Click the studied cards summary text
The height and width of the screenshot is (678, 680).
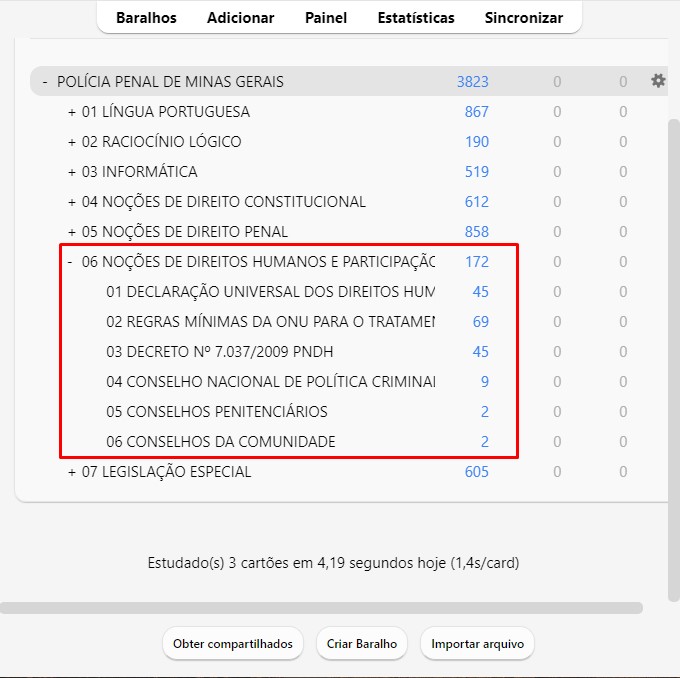[x=333, y=563]
